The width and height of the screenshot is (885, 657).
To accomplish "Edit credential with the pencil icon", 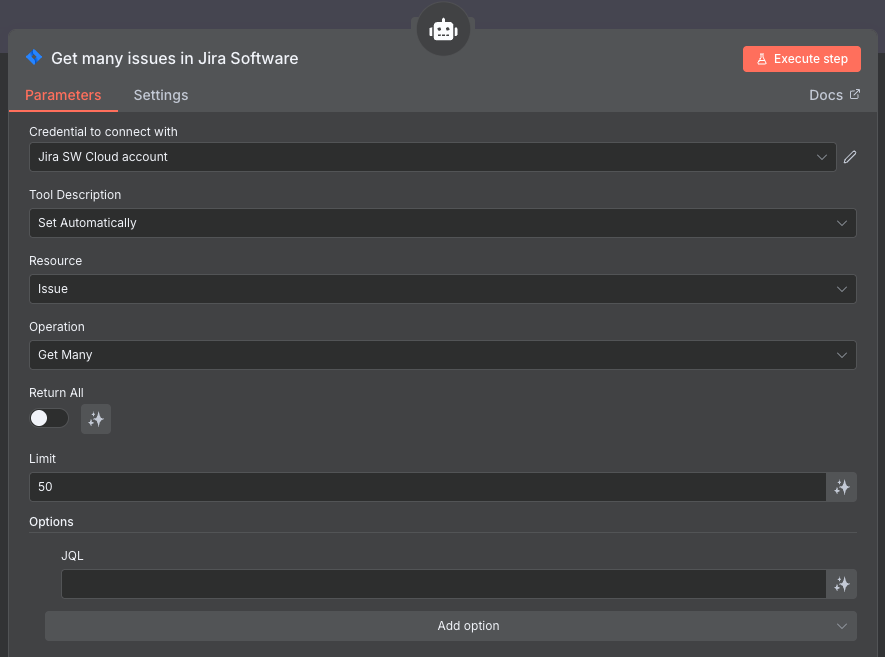I will point(850,157).
